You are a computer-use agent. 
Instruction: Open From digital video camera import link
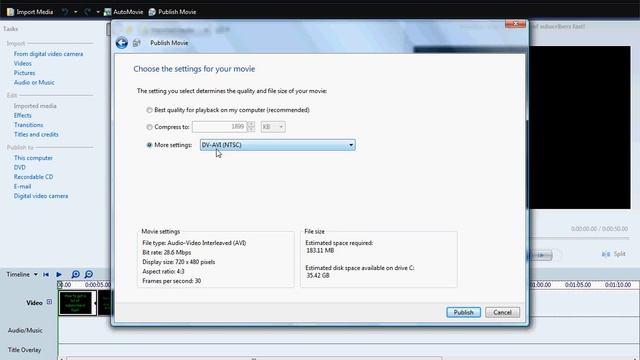(x=48, y=54)
